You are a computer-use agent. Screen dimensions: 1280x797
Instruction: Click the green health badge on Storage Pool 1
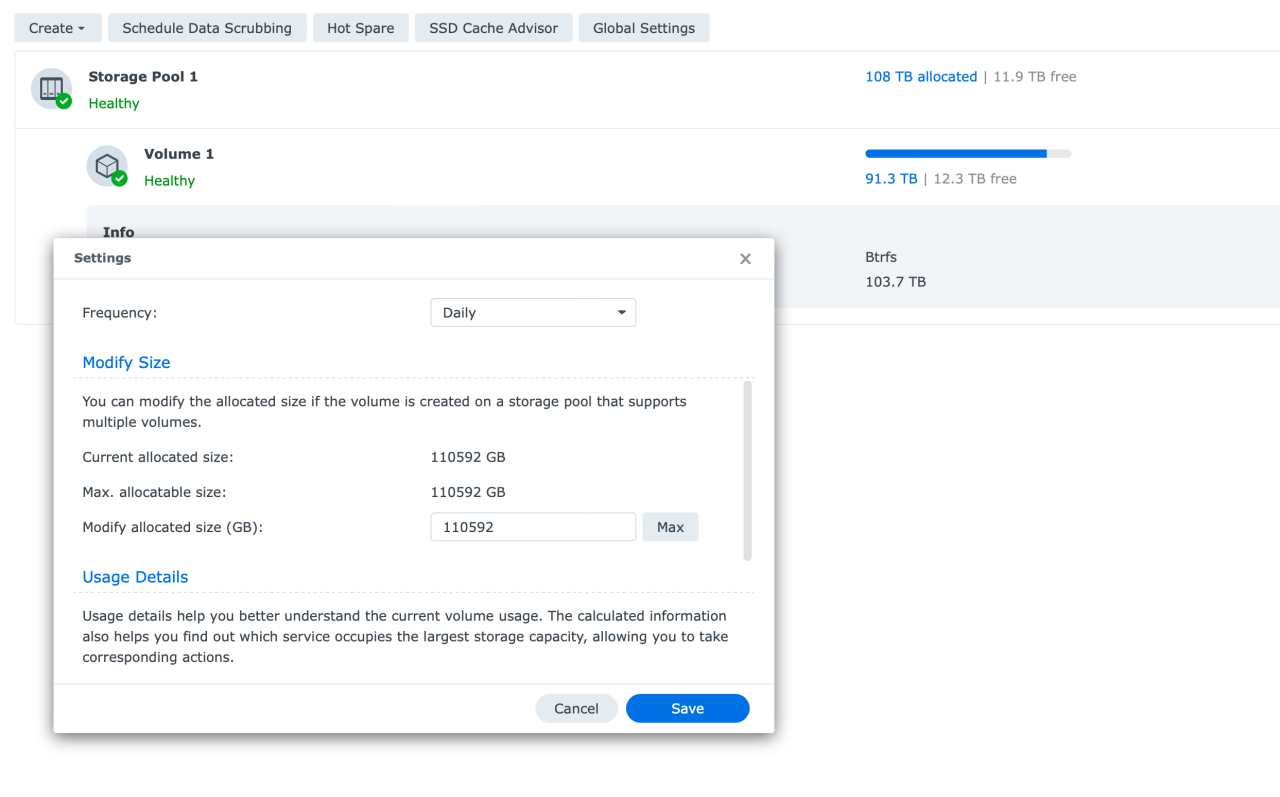pos(63,100)
